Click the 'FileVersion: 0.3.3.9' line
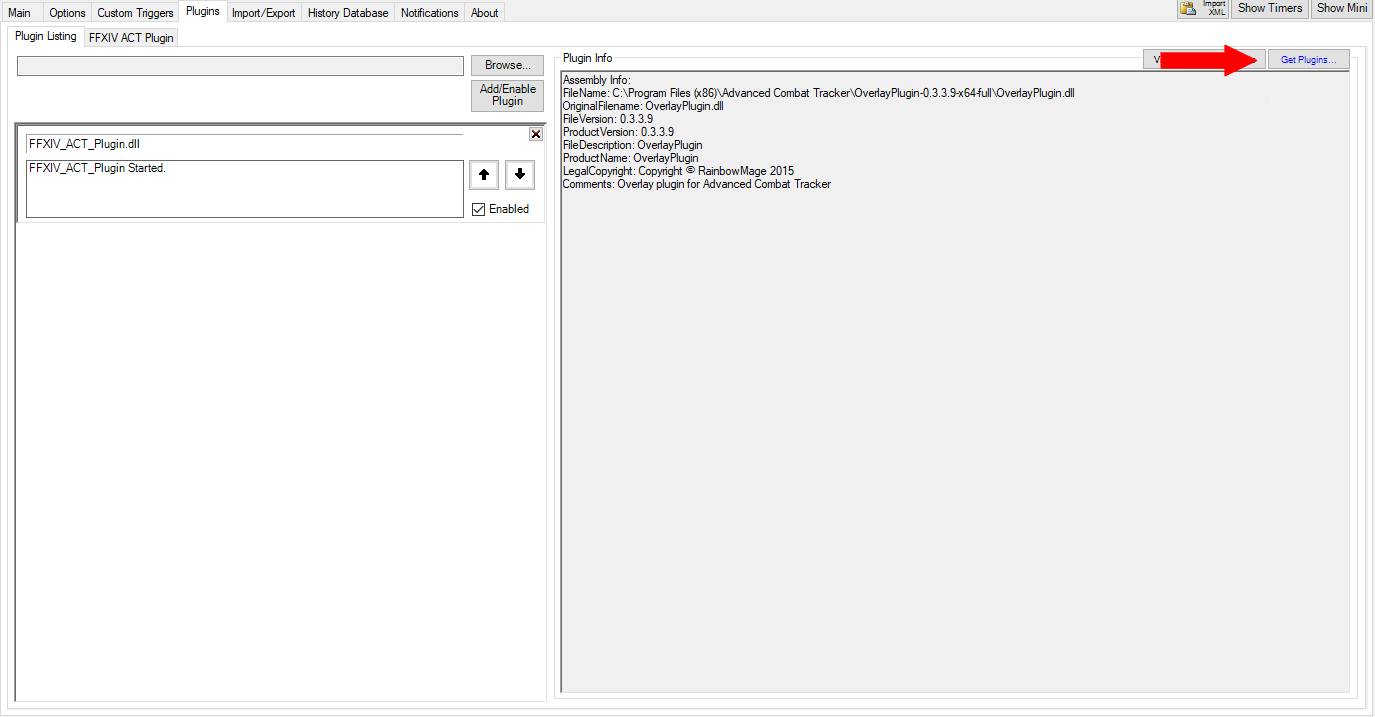This screenshot has height=717, width=1375. [x=608, y=119]
